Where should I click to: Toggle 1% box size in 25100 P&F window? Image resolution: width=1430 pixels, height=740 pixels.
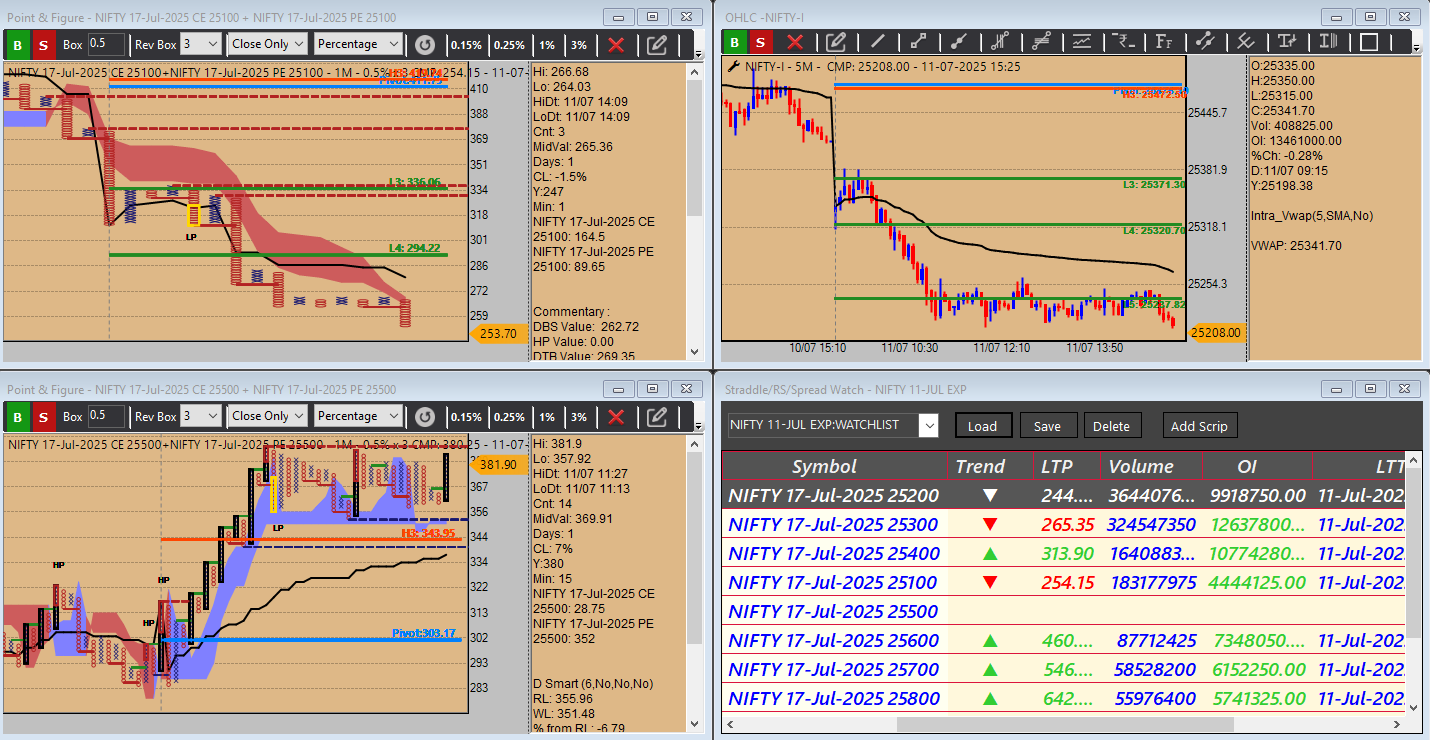pyautogui.click(x=547, y=44)
